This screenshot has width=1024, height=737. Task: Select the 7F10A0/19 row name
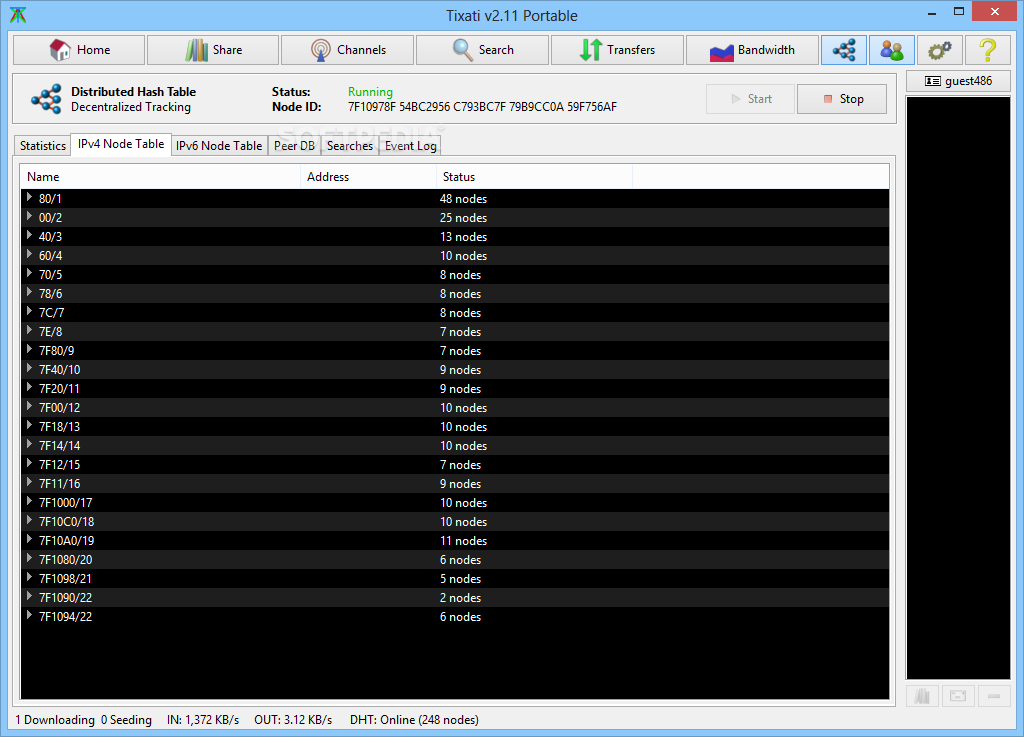66,540
